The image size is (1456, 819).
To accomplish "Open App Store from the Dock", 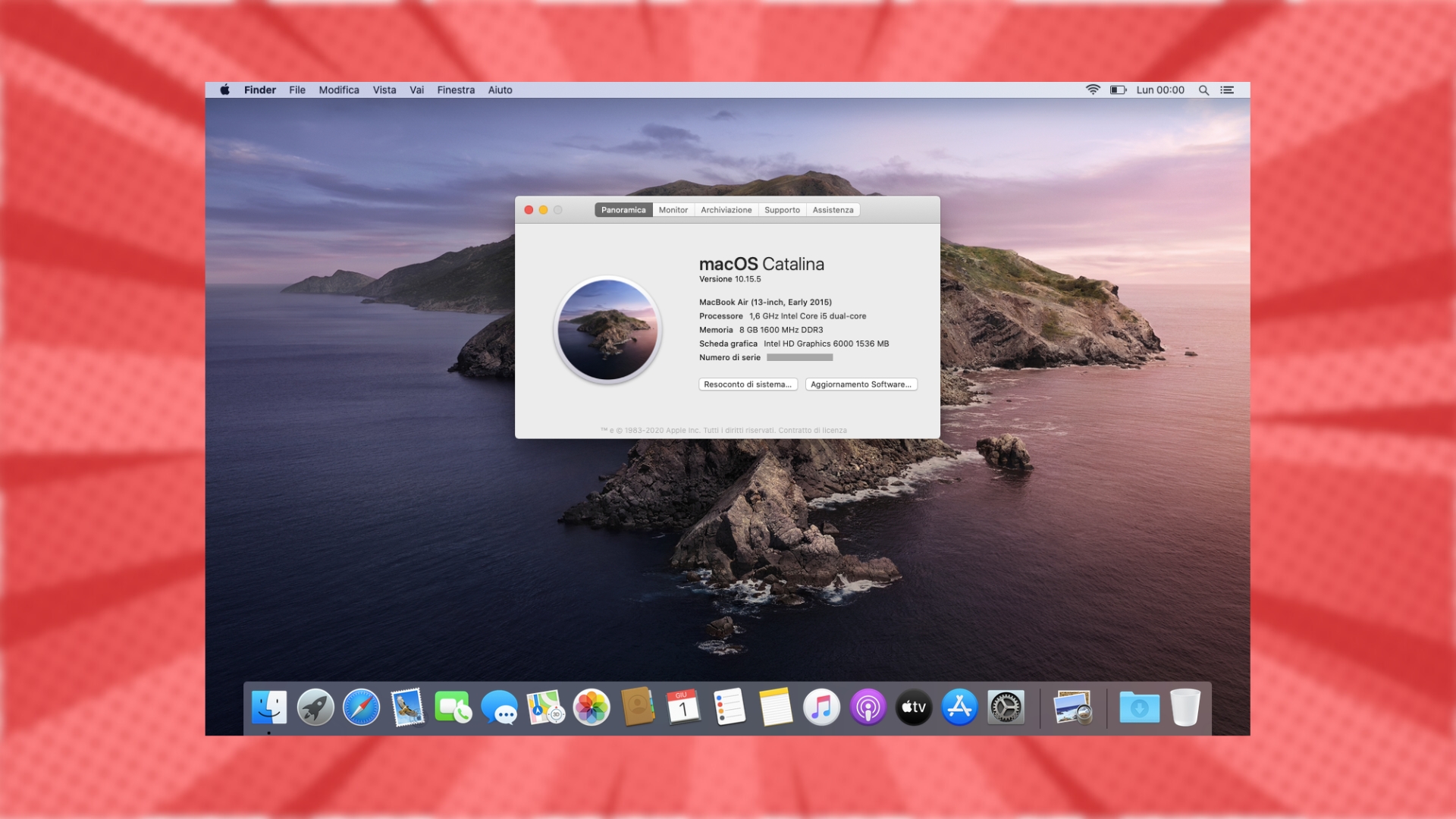I will click(x=960, y=708).
